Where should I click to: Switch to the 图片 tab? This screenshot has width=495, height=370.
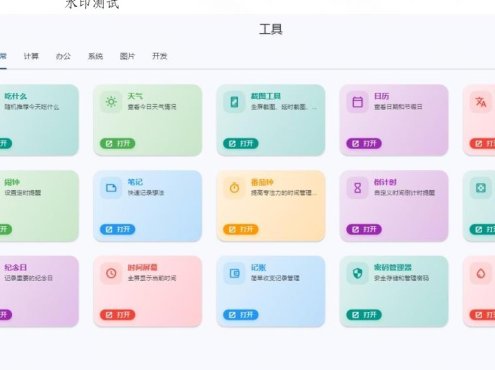(x=127, y=56)
